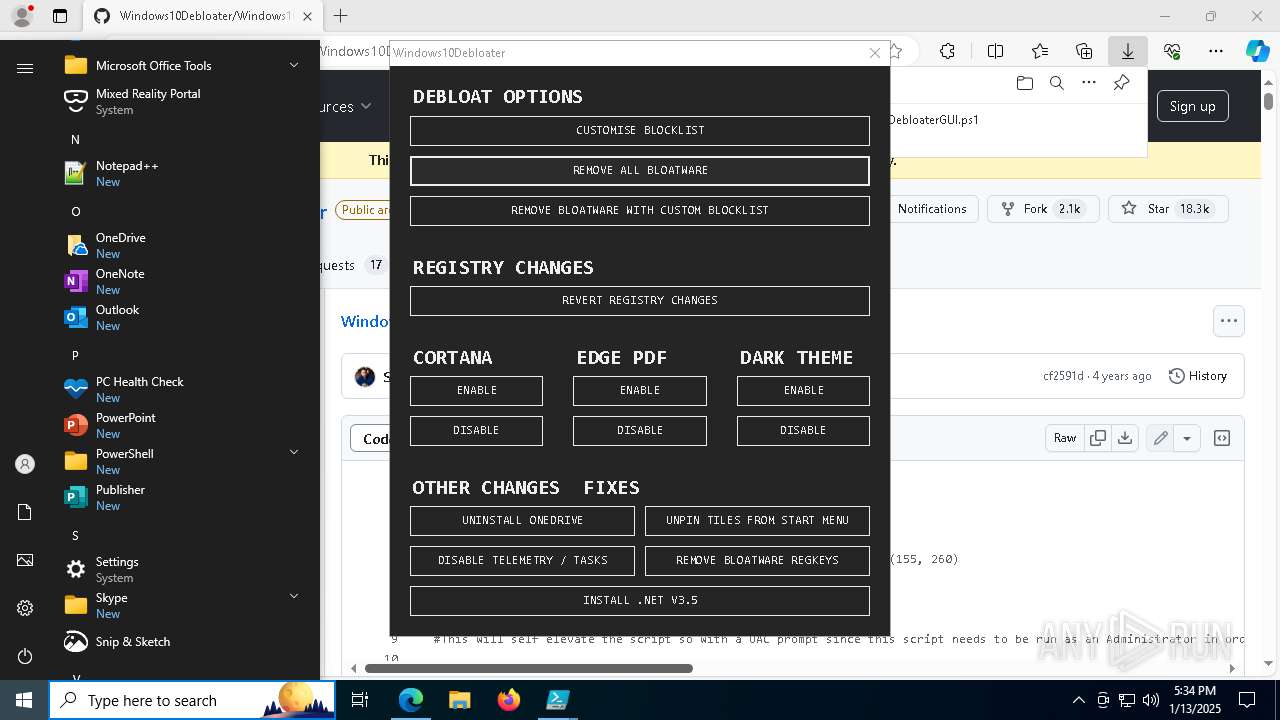Click Remove Bloatware Regkeys
This screenshot has height=720, width=1280.
point(757,561)
